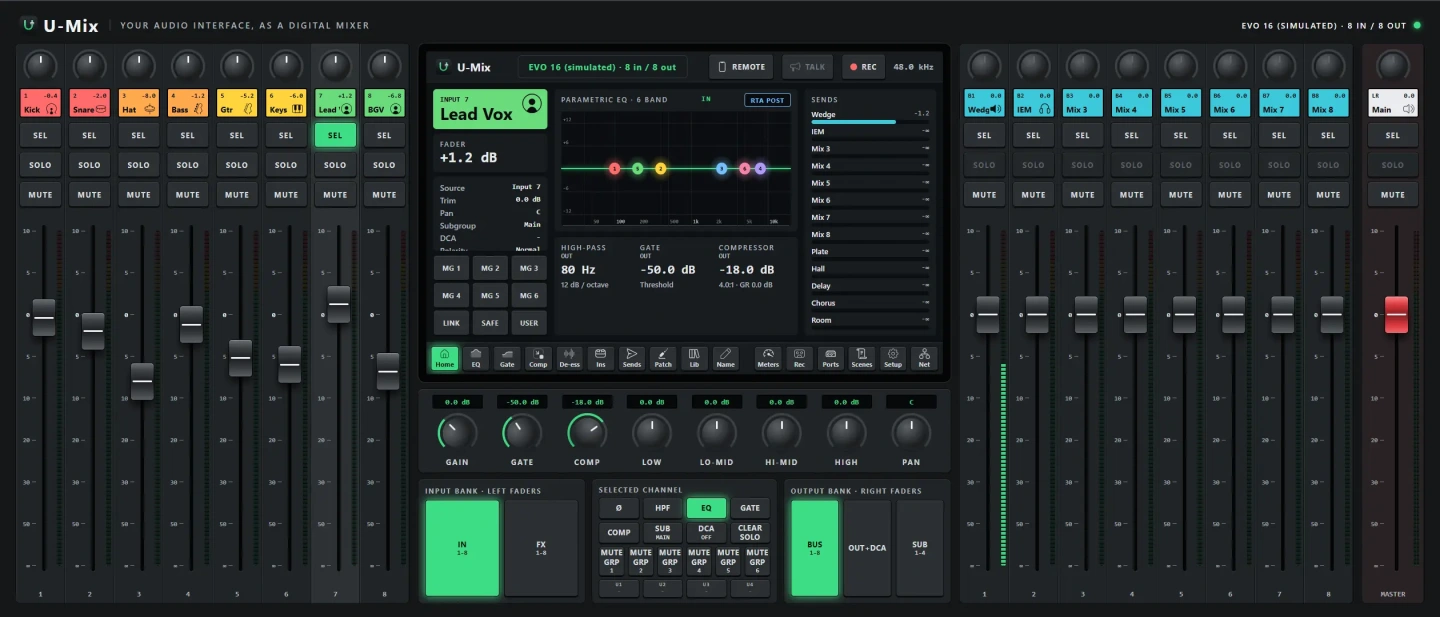Click the LINK button
1440x617 pixels.
point(451,323)
